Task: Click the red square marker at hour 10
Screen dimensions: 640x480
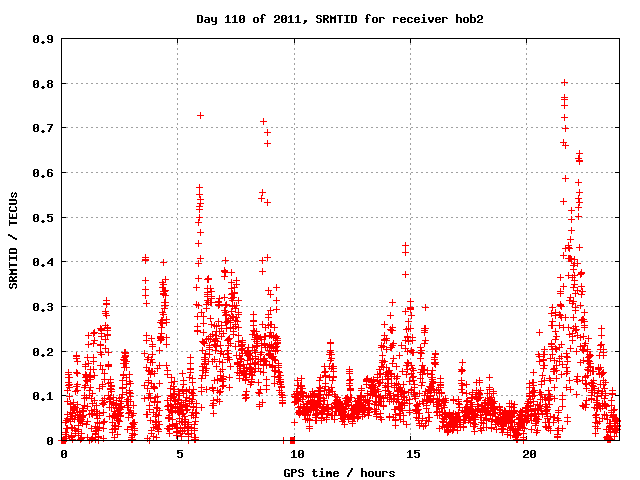Action: click(x=293, y=440)
